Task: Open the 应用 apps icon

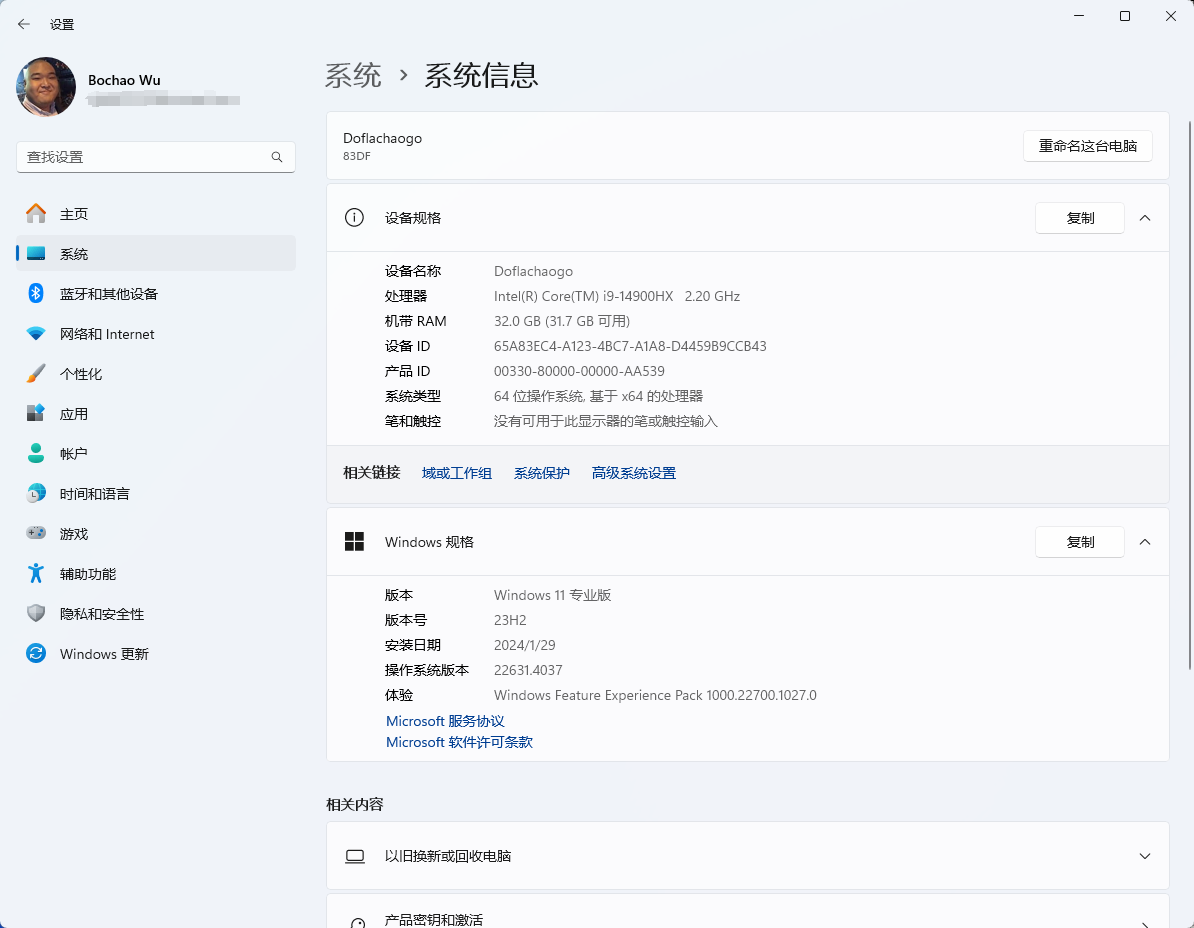Action: click(x=36, y=413)
